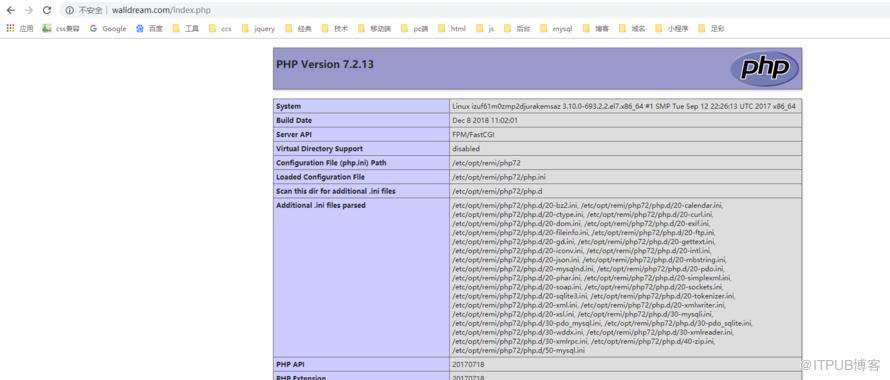Click the PHP API row label
Image resolution: width=890 pixels, height=380 pixels.
[289, 364]
